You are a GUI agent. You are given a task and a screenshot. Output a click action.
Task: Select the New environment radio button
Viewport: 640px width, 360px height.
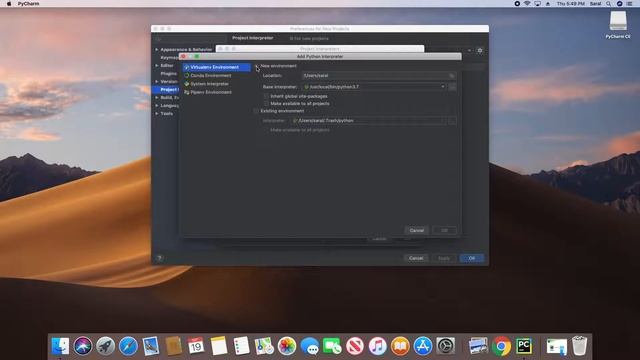pos(257,66)
